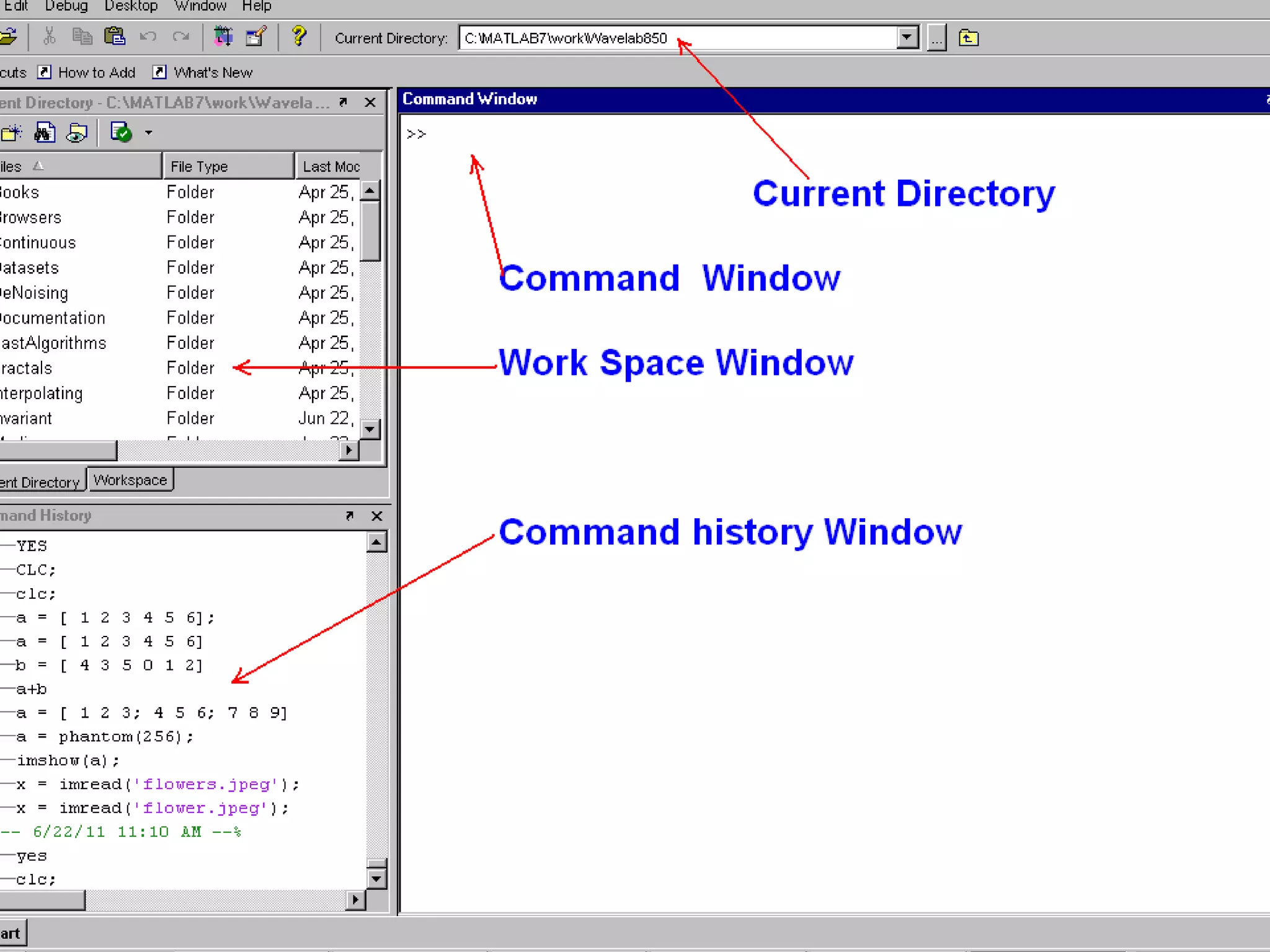
Task: Click the Paste clipboard icon
Action: point(115,37)
